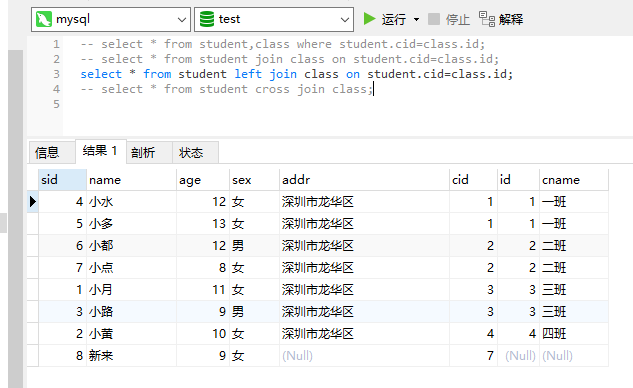Click the addr column header

[364, 180]
